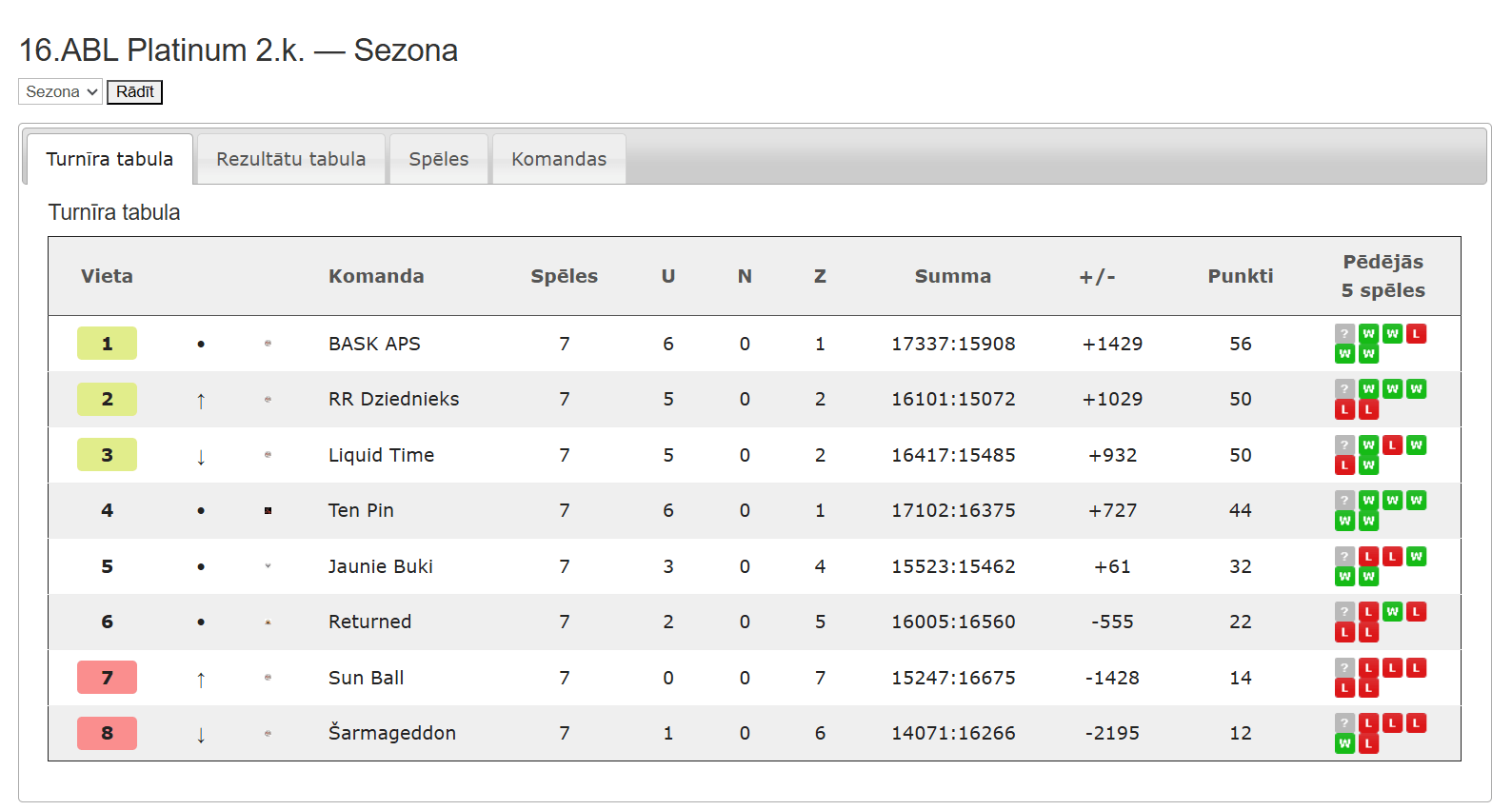Click Šarmageddon green W result badge
Viewport: 1512px width, 810px height.
(1344, 743)
